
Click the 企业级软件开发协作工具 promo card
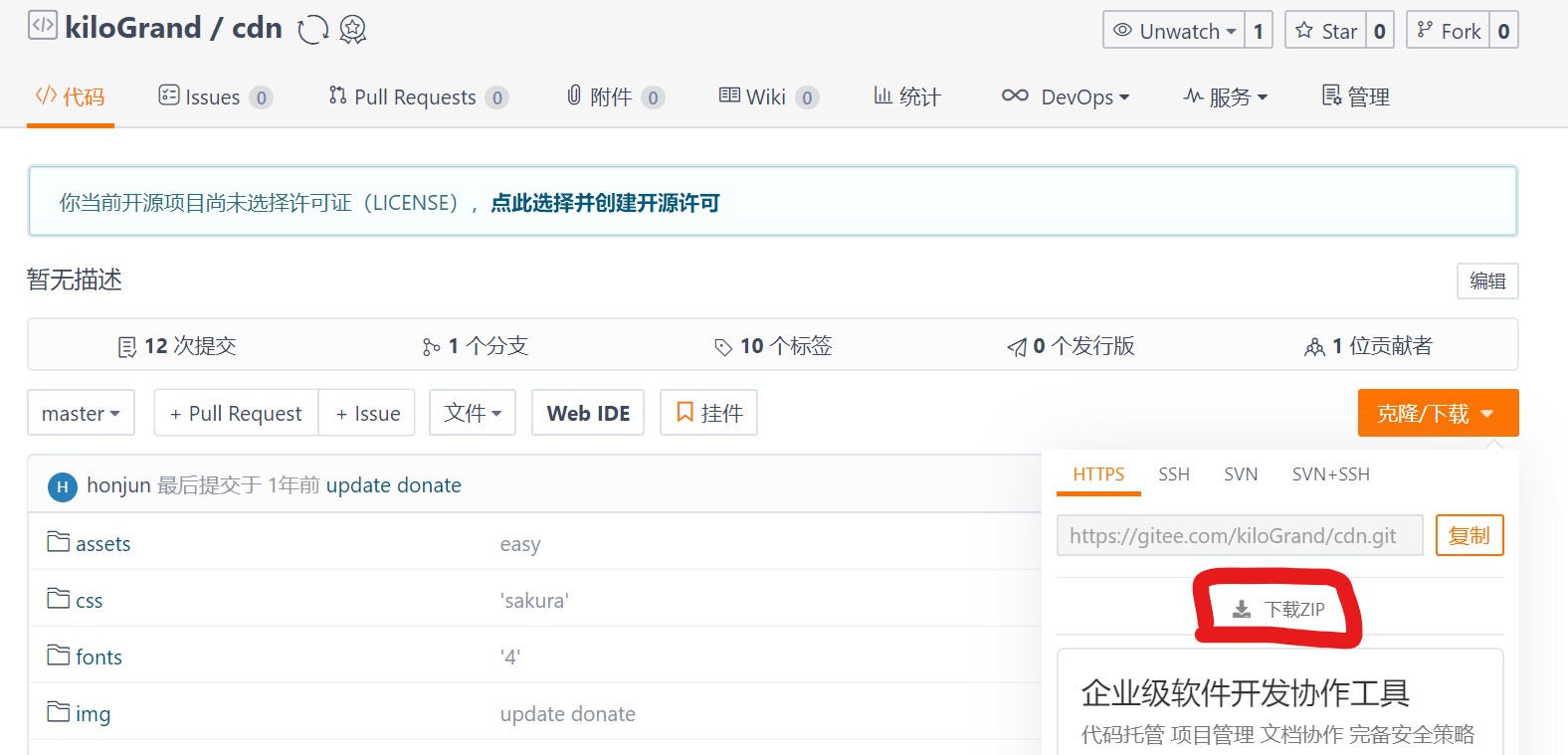click(1279, 702)
